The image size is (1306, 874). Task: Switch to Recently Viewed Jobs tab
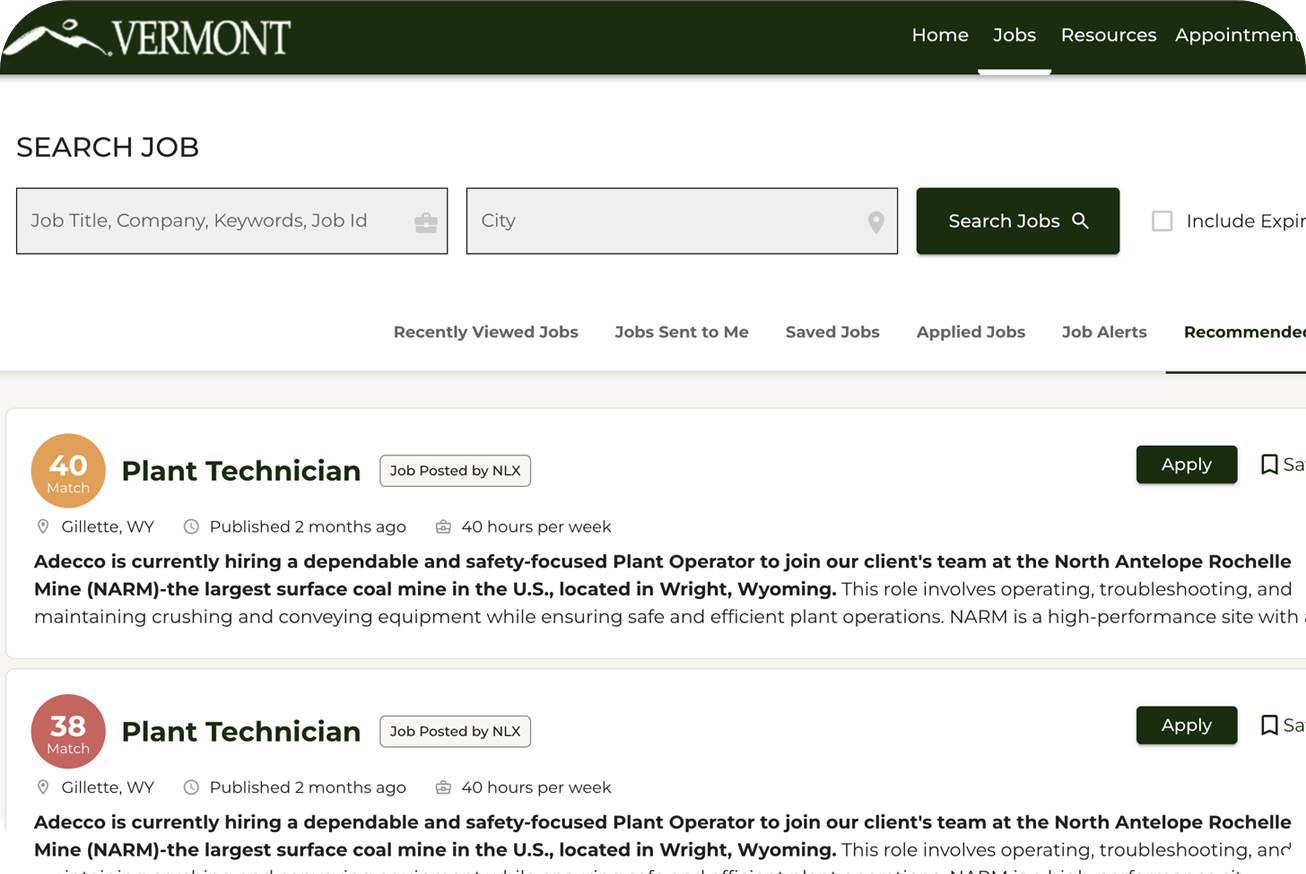tap(486, 332)
